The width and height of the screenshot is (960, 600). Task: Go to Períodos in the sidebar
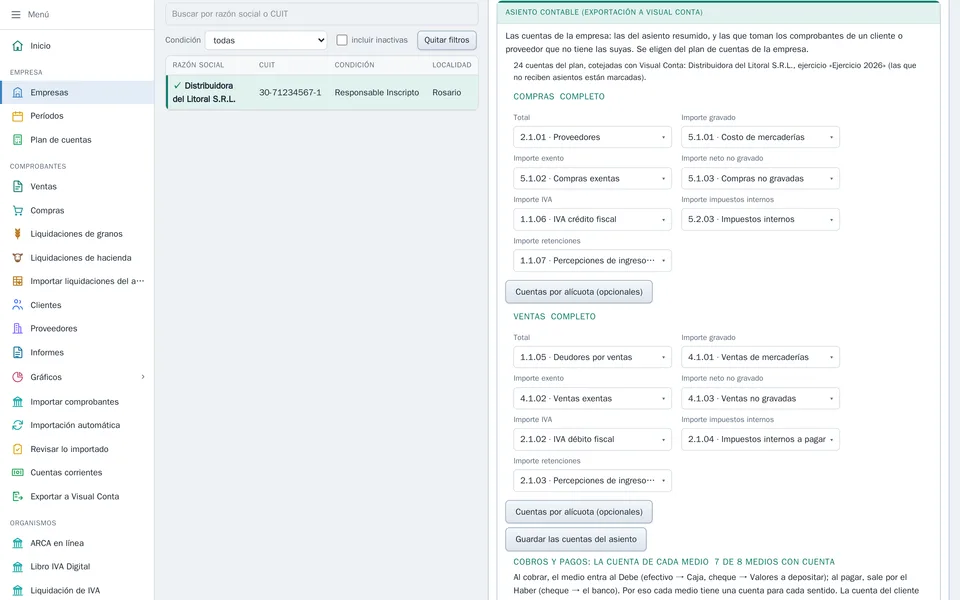[77, 116]
